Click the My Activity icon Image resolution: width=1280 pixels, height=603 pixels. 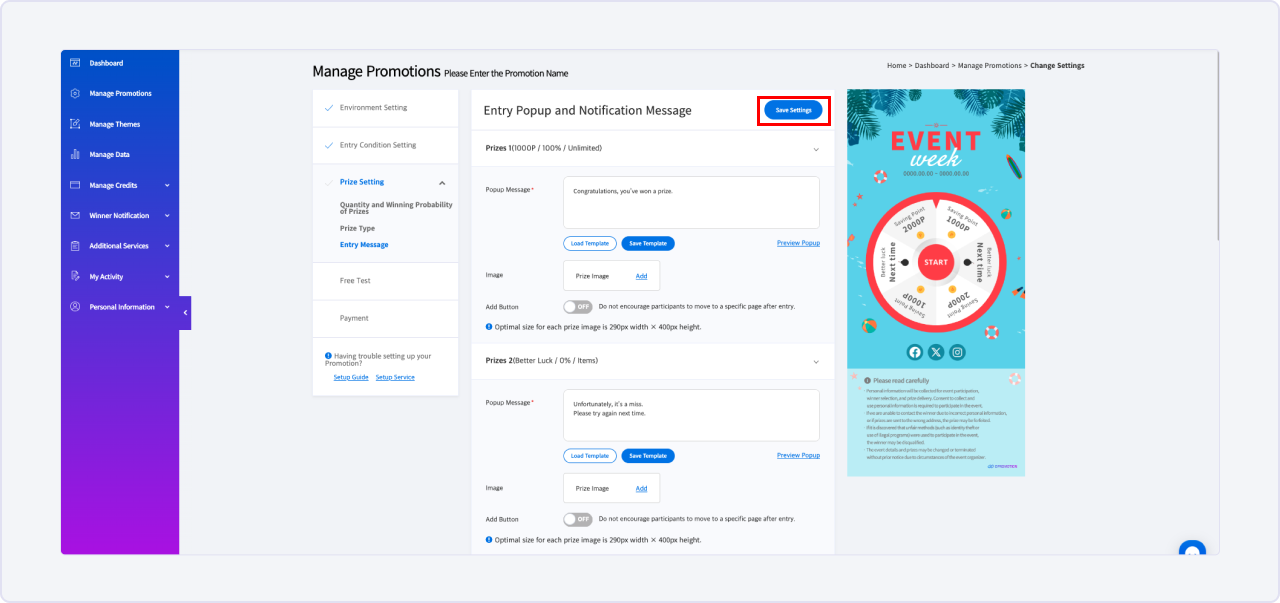pyautogui.click(x=75, y=277)
